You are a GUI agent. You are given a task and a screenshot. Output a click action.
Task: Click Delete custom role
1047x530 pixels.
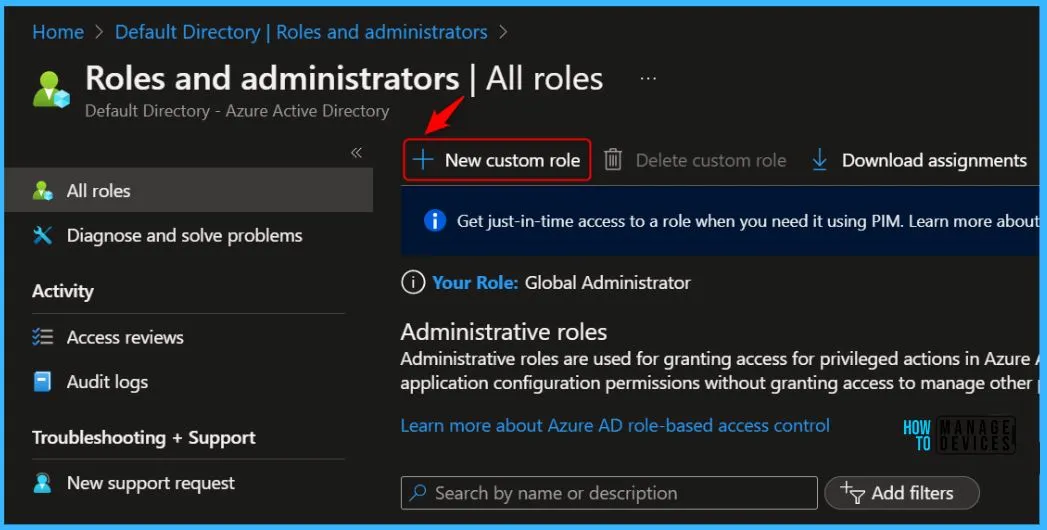(x=710, y=160)
